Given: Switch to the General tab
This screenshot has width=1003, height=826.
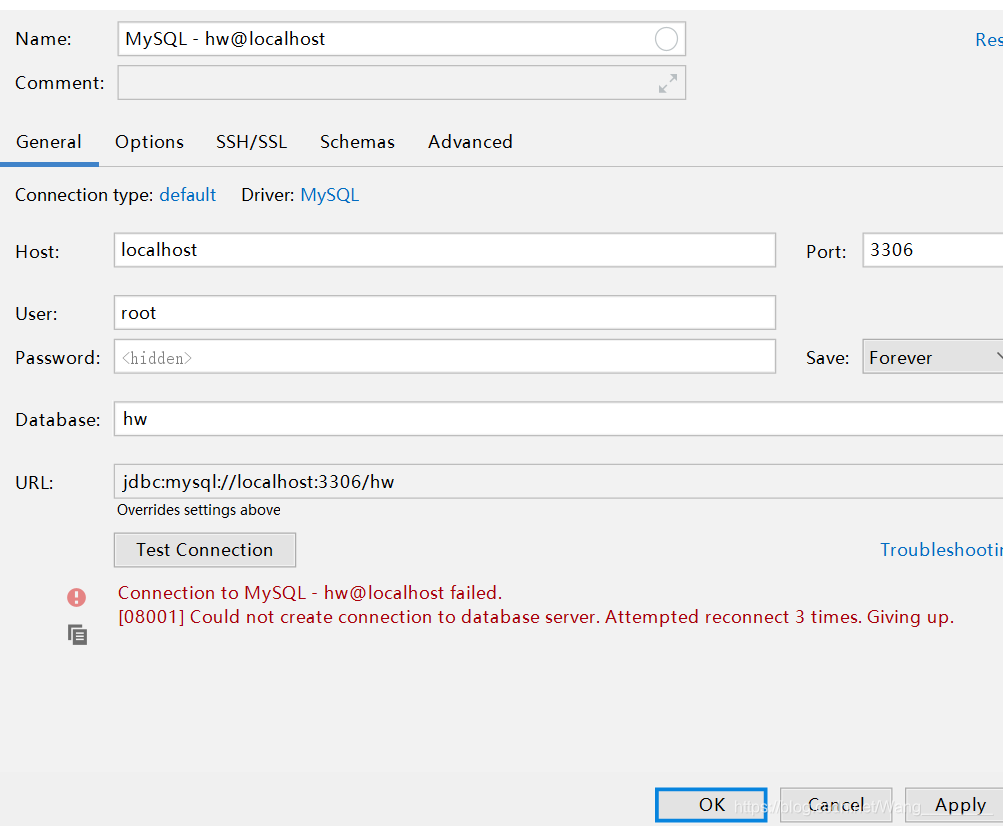Looking at the screenshot, I should coord(49,141).
